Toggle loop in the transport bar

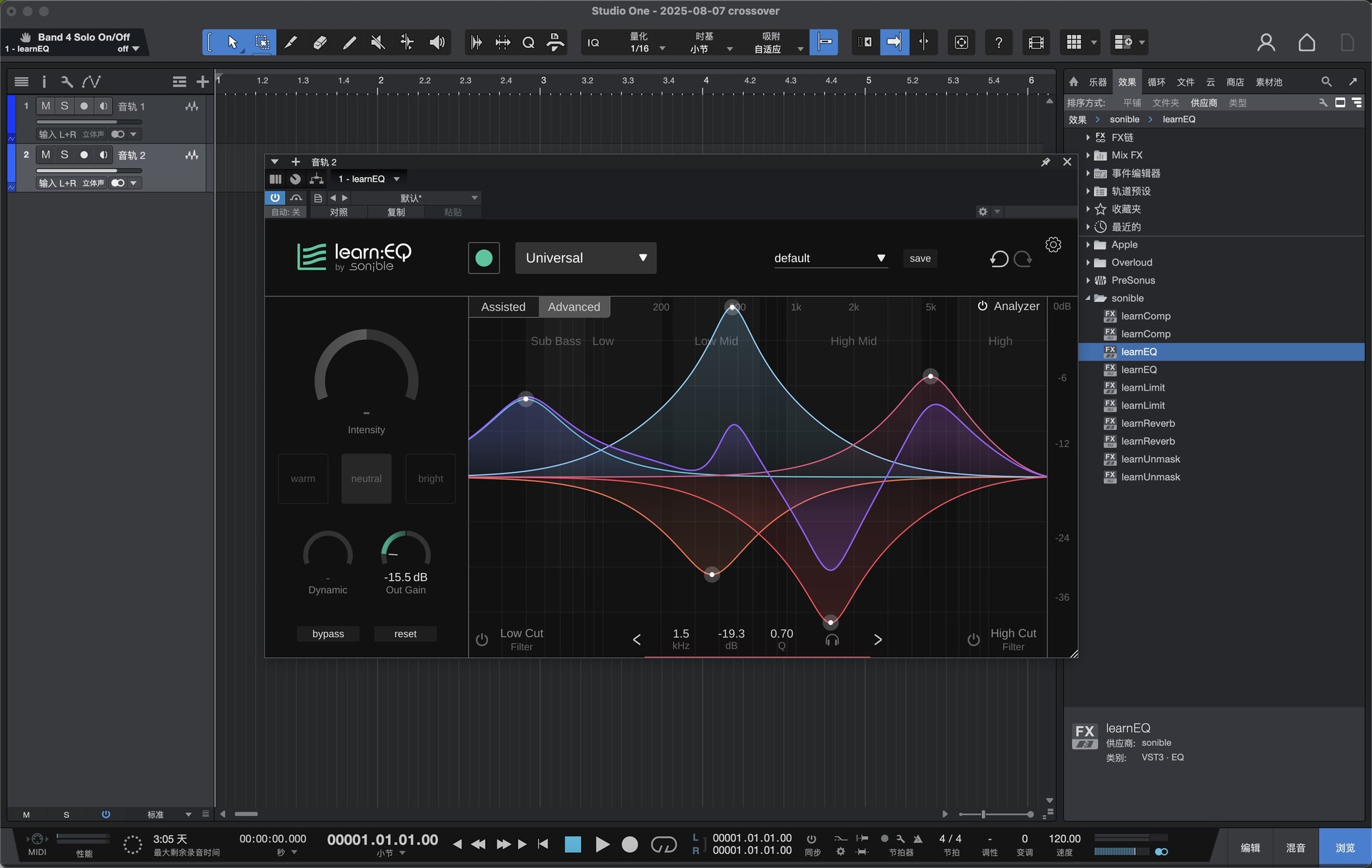[x=664, y=844]
